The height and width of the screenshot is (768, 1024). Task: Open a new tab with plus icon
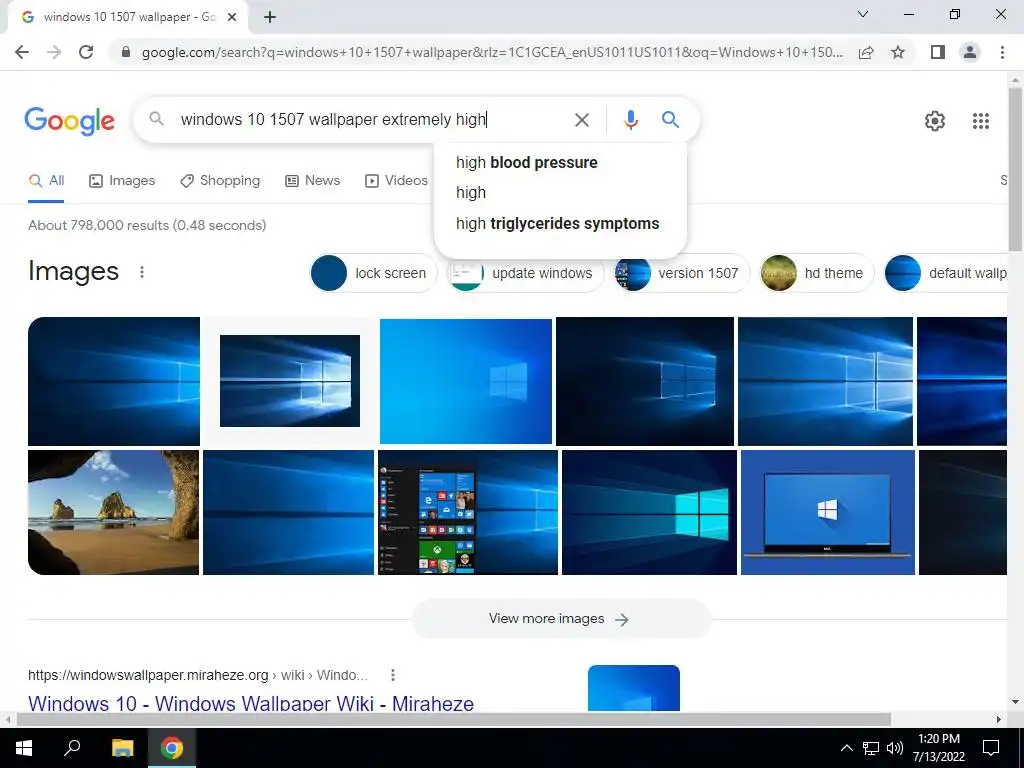[270, 17]
